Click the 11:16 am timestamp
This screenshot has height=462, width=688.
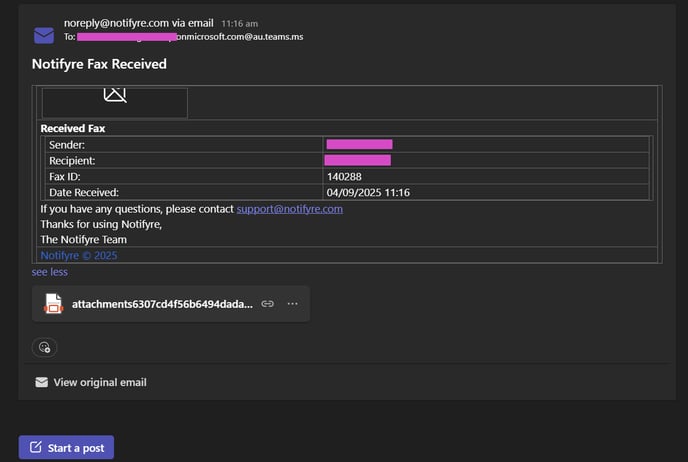pyautogui.click(x=240, y=24)
